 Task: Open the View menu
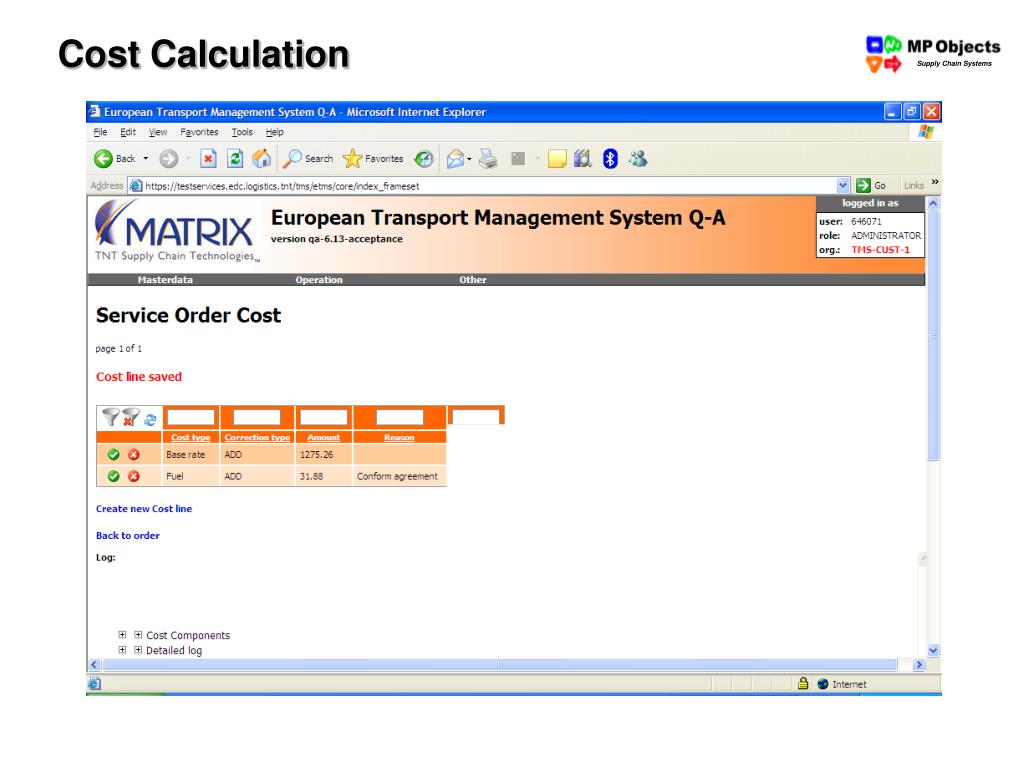pyautogui.click(x=158, y=132)
